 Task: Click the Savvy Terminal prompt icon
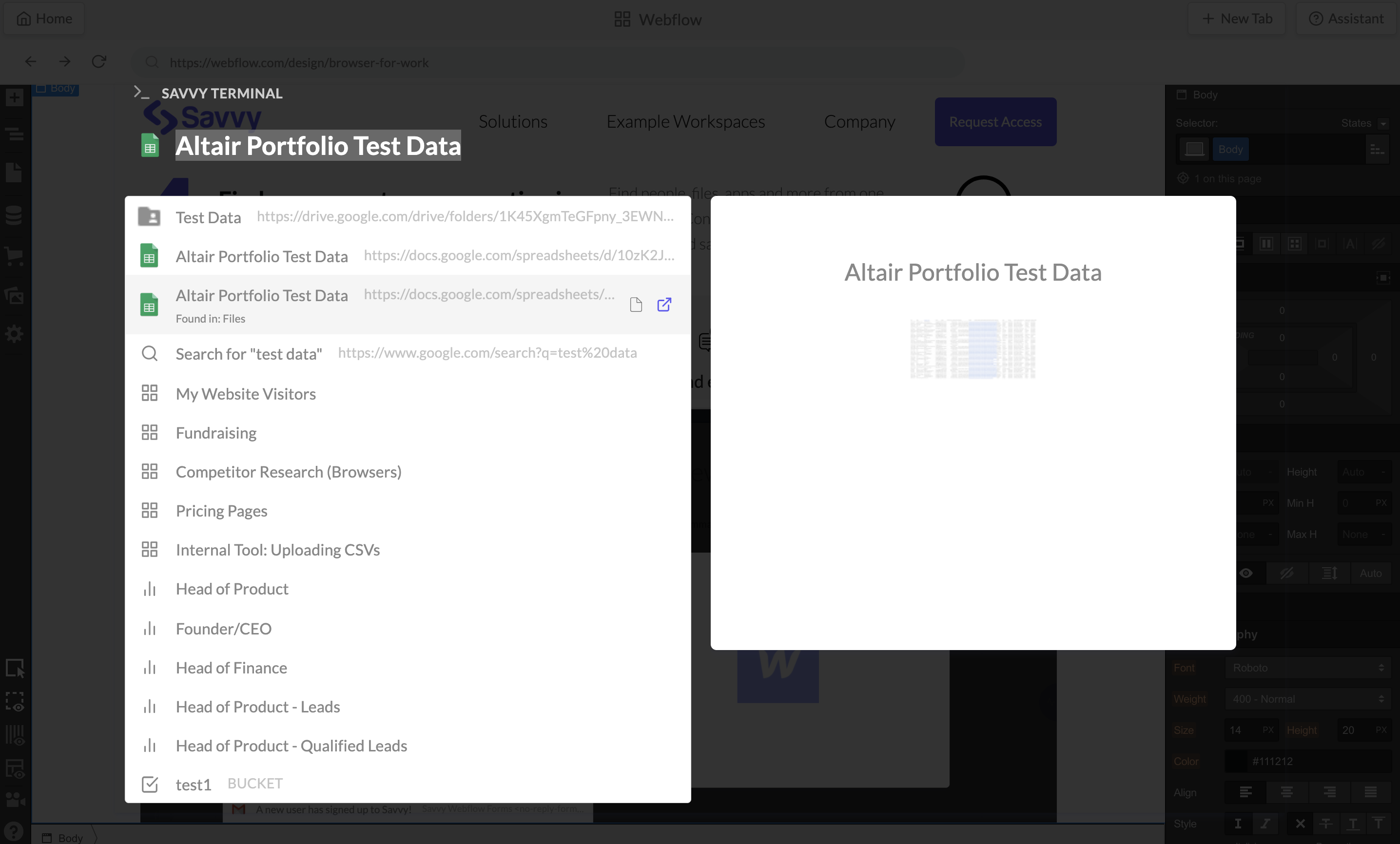coord(141,92)
